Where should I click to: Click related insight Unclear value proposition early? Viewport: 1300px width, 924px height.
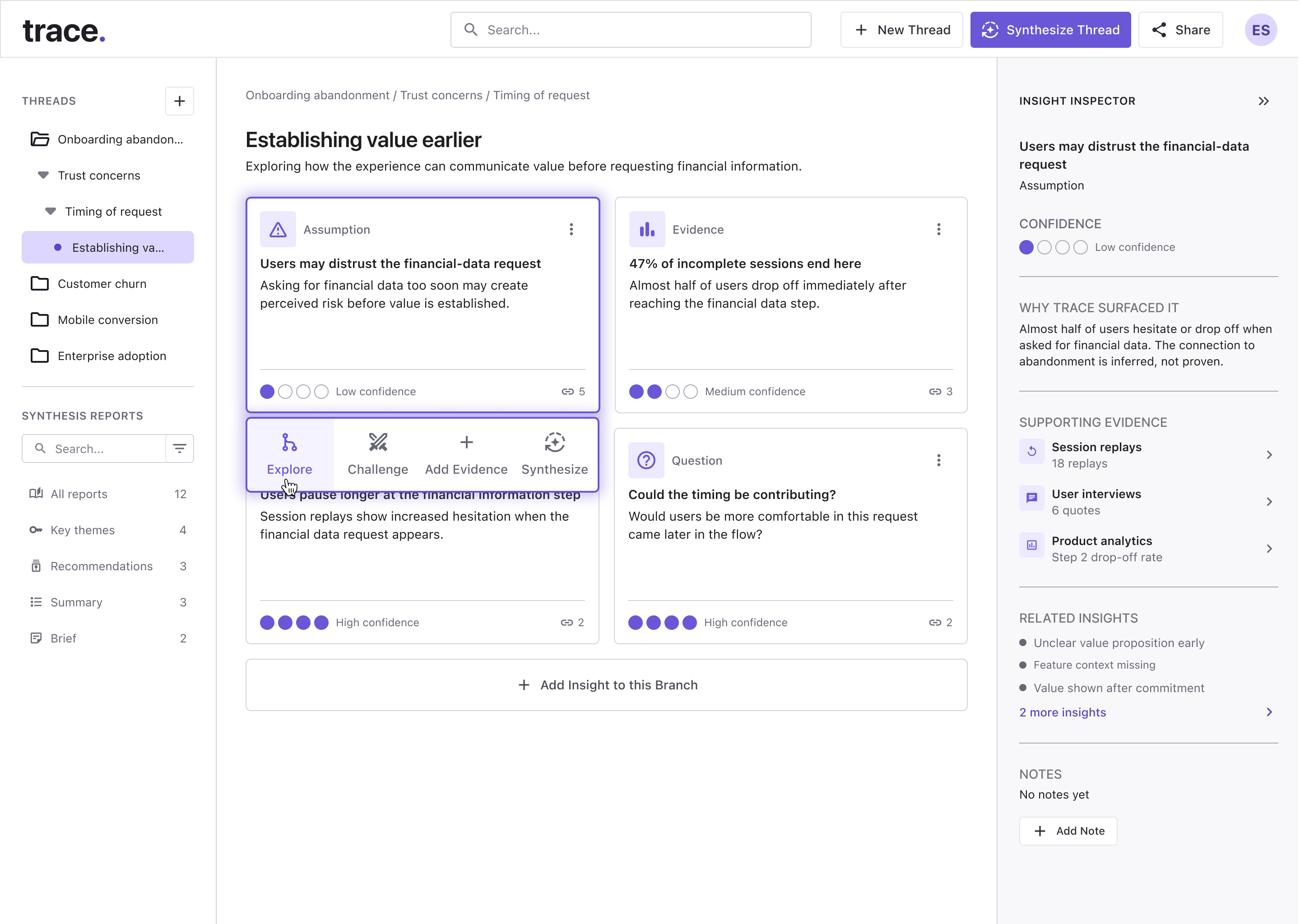point(1119,643)
